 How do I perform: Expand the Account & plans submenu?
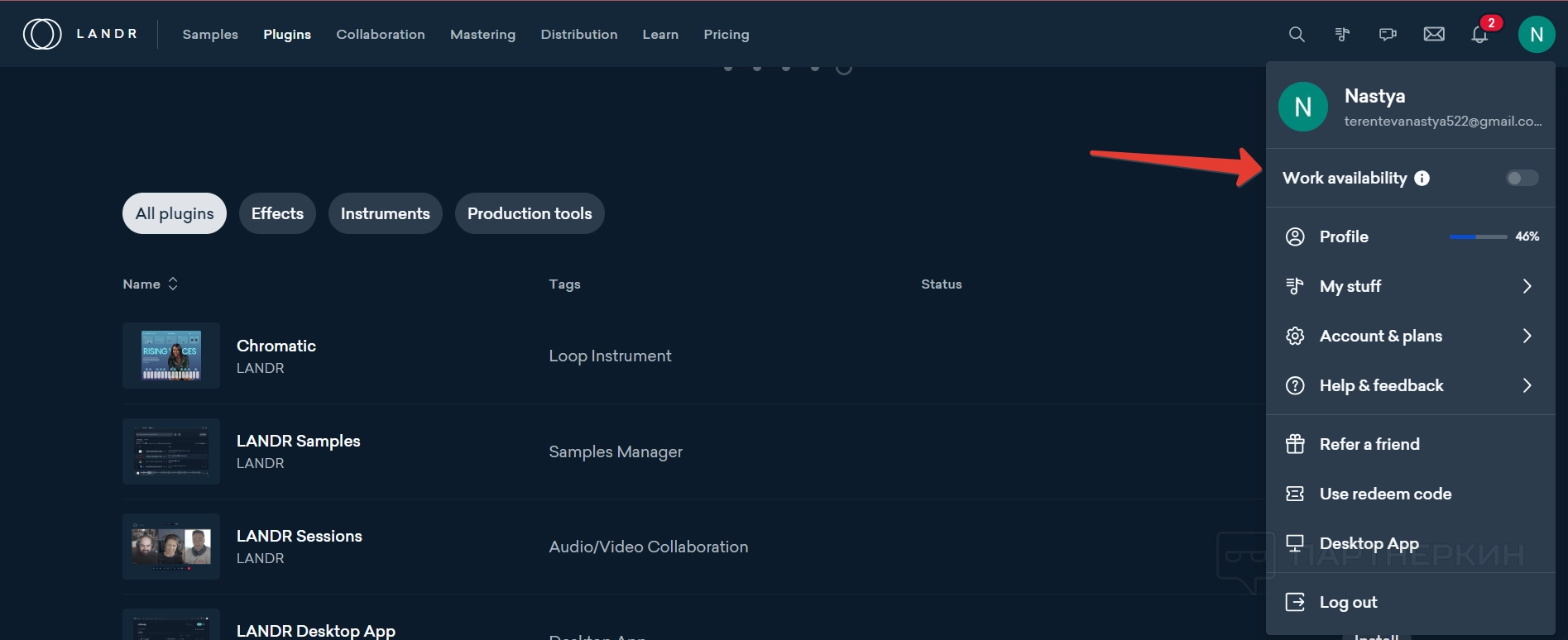(1527, 336)
